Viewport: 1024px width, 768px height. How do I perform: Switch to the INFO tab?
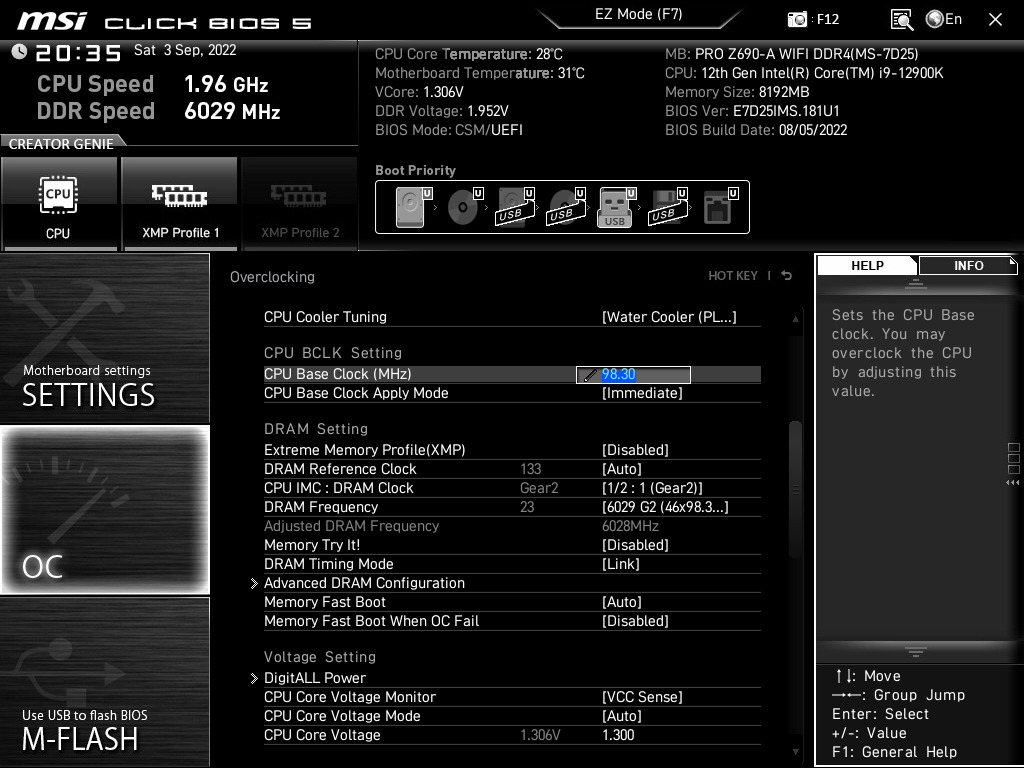click(968, 265)
